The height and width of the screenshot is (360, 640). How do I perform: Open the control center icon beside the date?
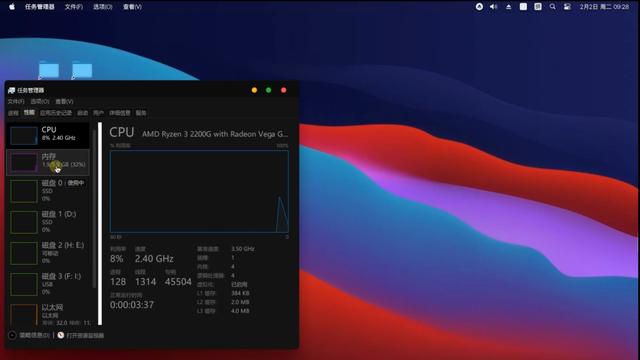567,7
